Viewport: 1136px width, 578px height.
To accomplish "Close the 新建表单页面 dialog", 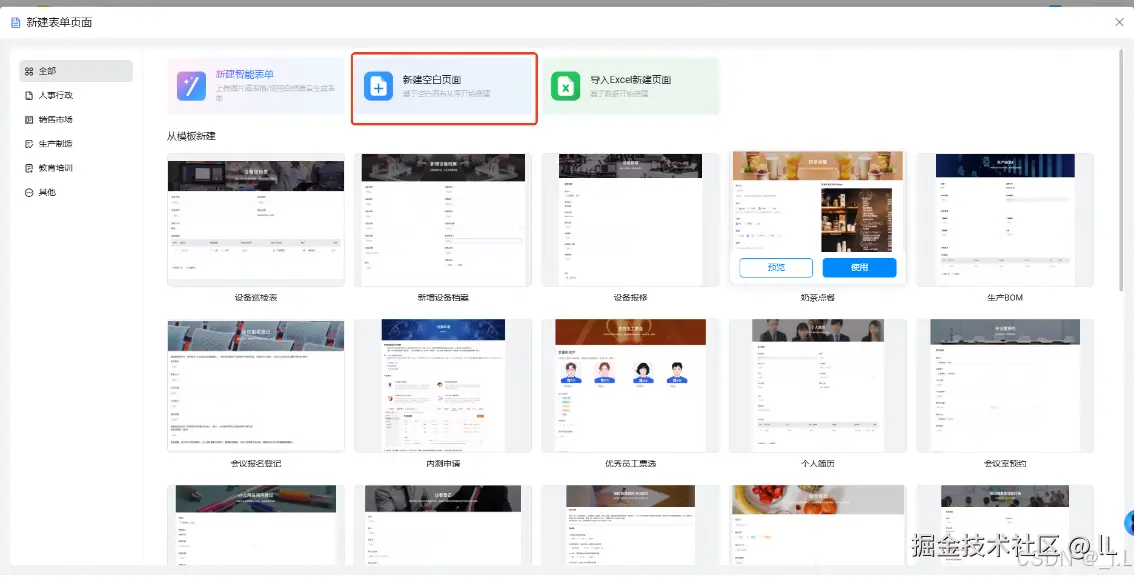I will 1119,22.
